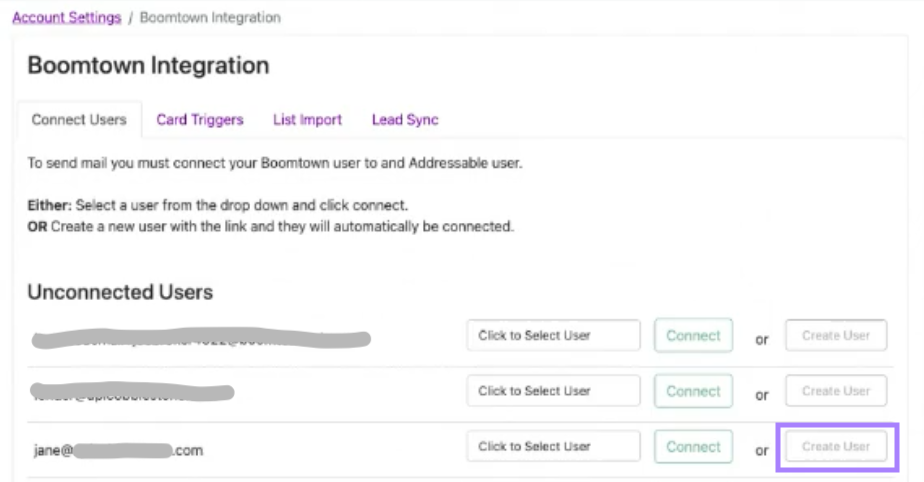Image resolution: width=924 pixels, height=482 pixels.
Task: Open the second row's Click to Select User dropdown
Action: tap(553, 391)
